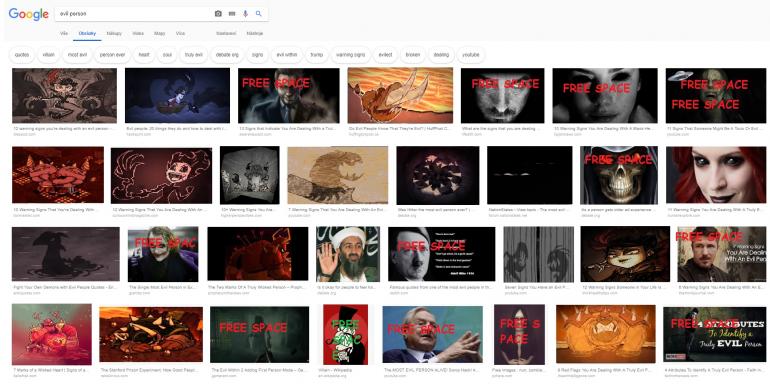Open the nearly all-black thumbnail
Viewport: 770px width, 384px height.
point(530,175)
